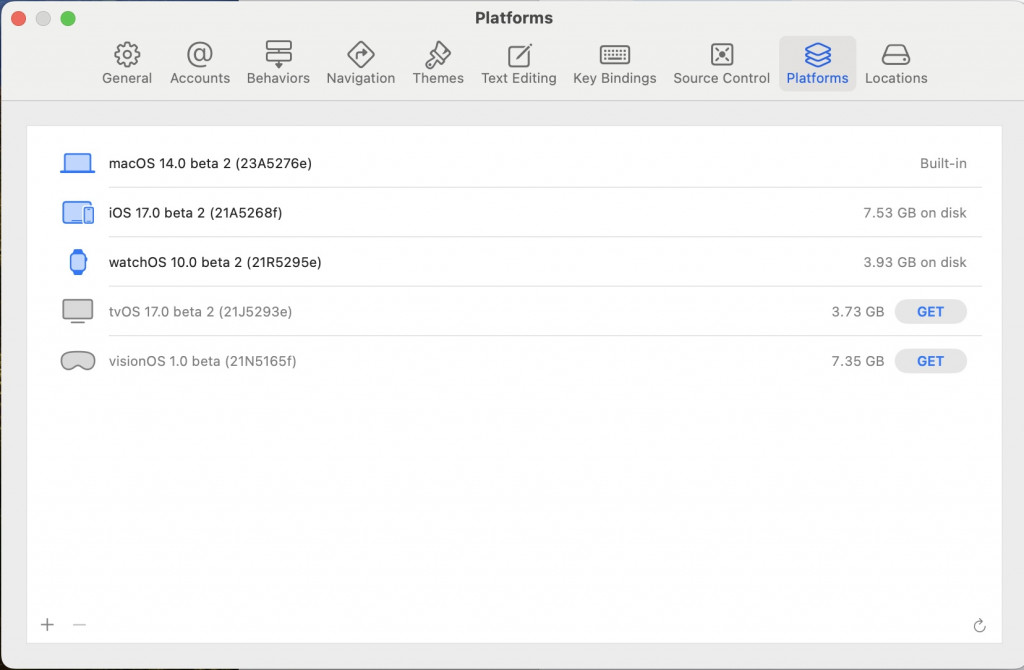
Task: Click the Built-in status label
Action: [943, 163]
